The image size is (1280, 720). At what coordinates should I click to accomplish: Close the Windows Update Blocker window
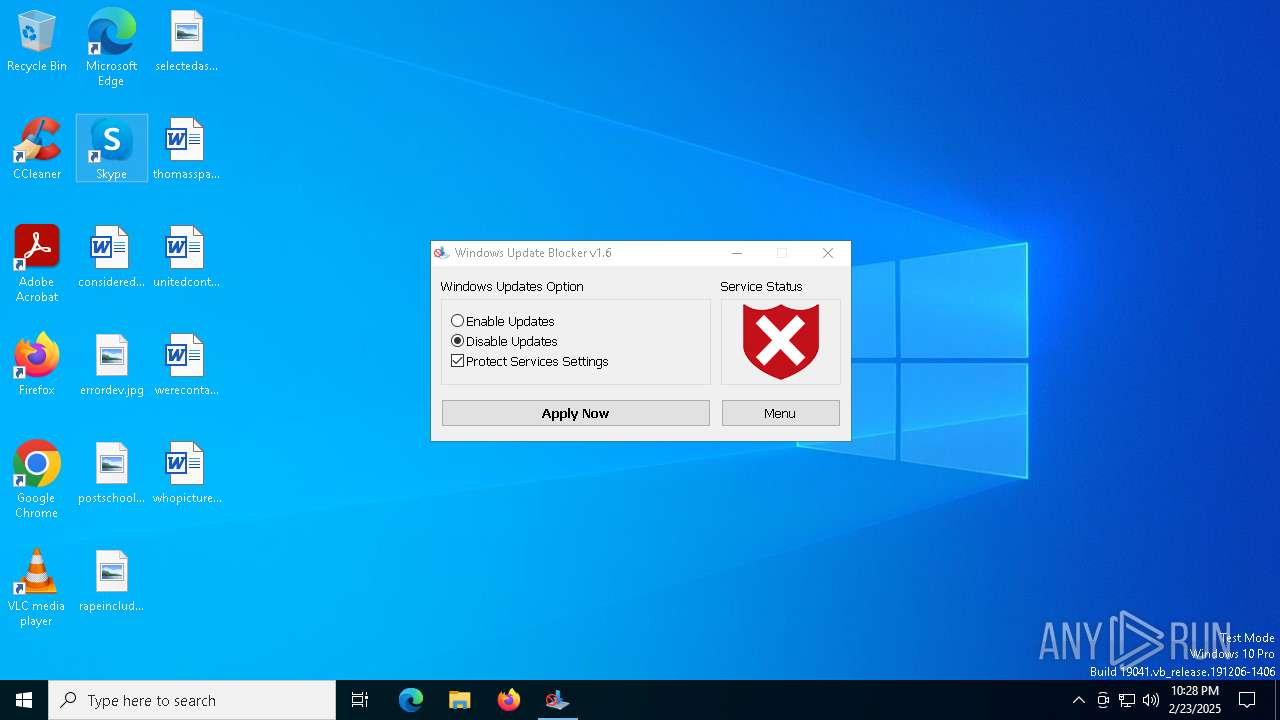(828, 253)
